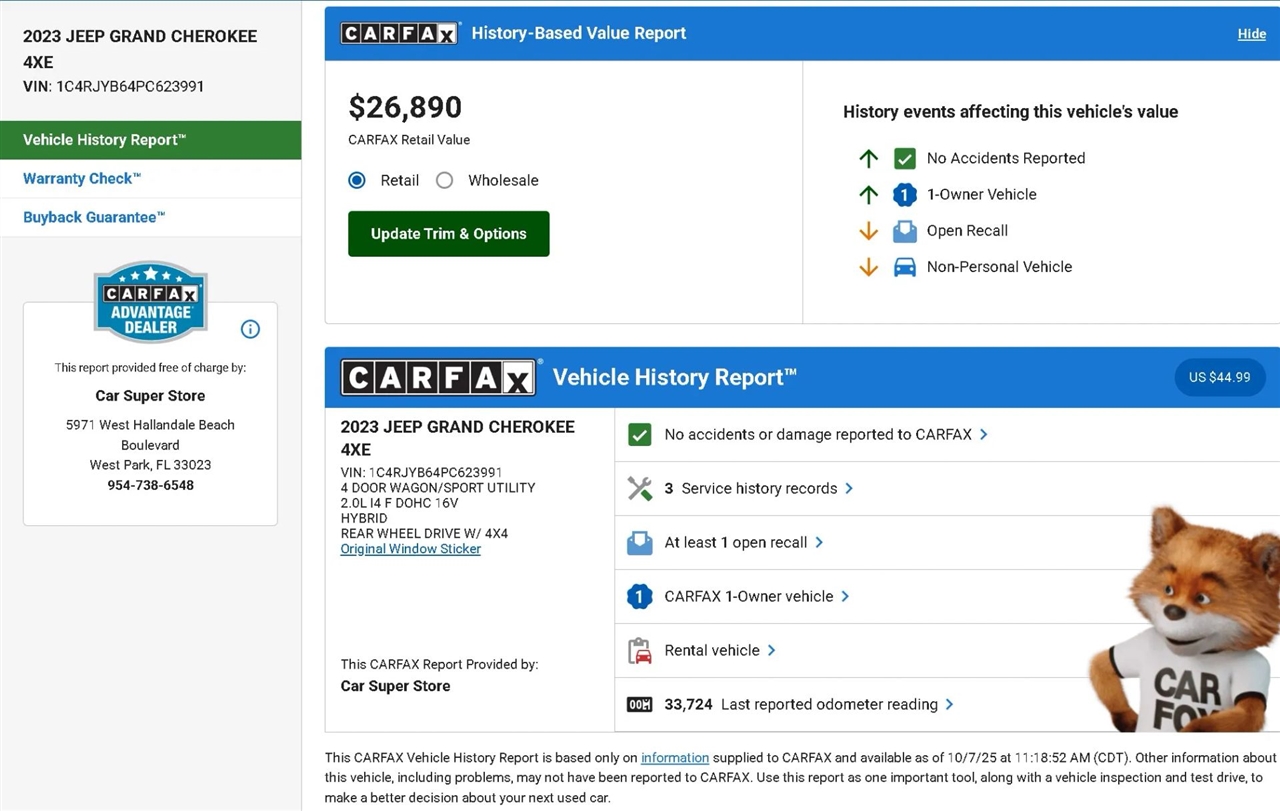Click the wrench service history icon
This screenshot has height=811, width=1280.
(639, 488)
